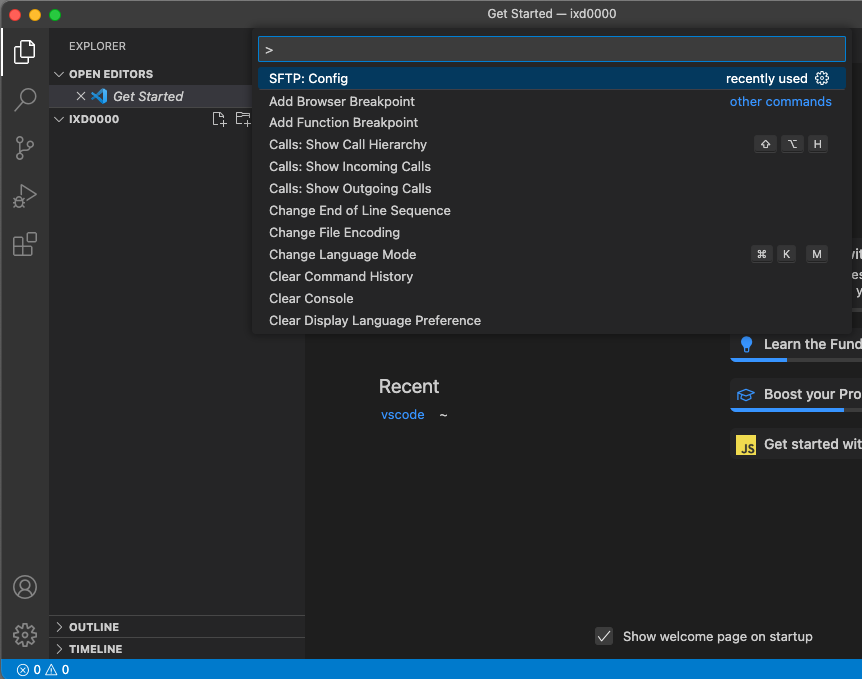Viewport: 862px width, 679px height.
Task: Open the recent vscode folder link
Action: pyautogui.click(x=402, y=415)
